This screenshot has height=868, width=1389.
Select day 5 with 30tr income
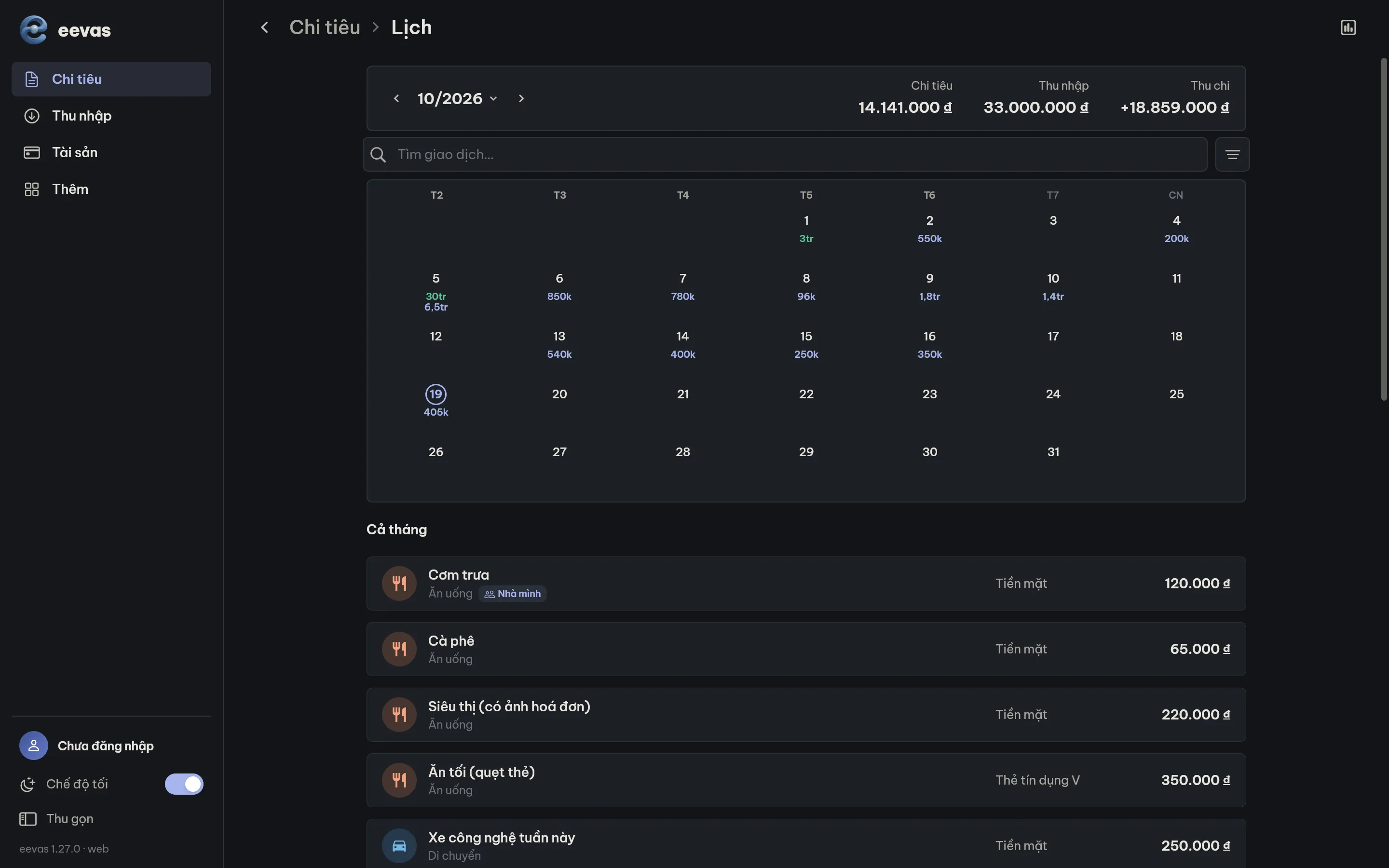coord(436,292)
